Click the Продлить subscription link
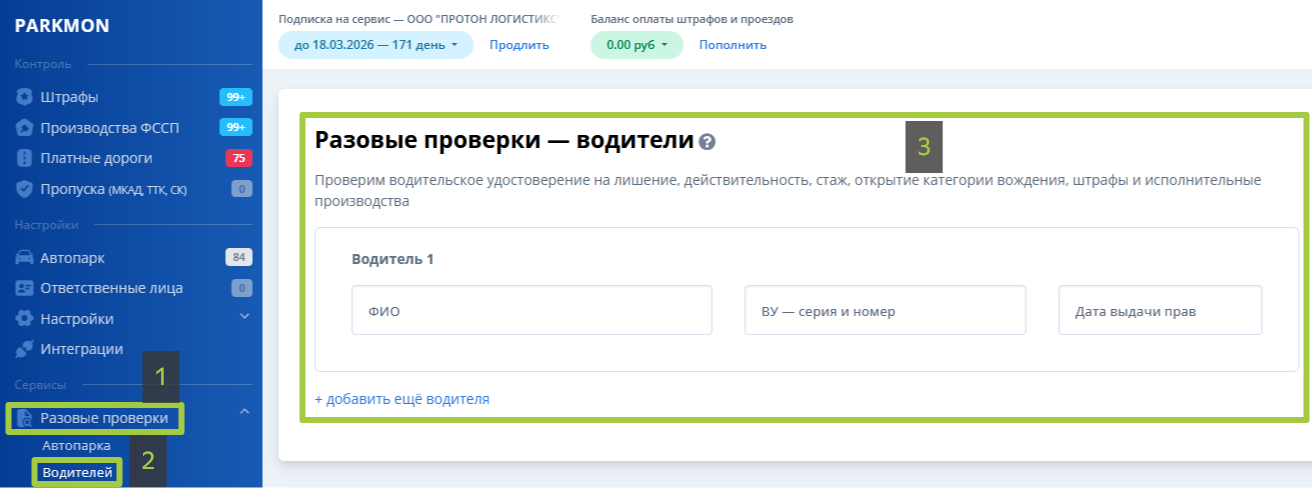Image resolution: width=1312 pixels, height=488 pixels. click(519, 45)
